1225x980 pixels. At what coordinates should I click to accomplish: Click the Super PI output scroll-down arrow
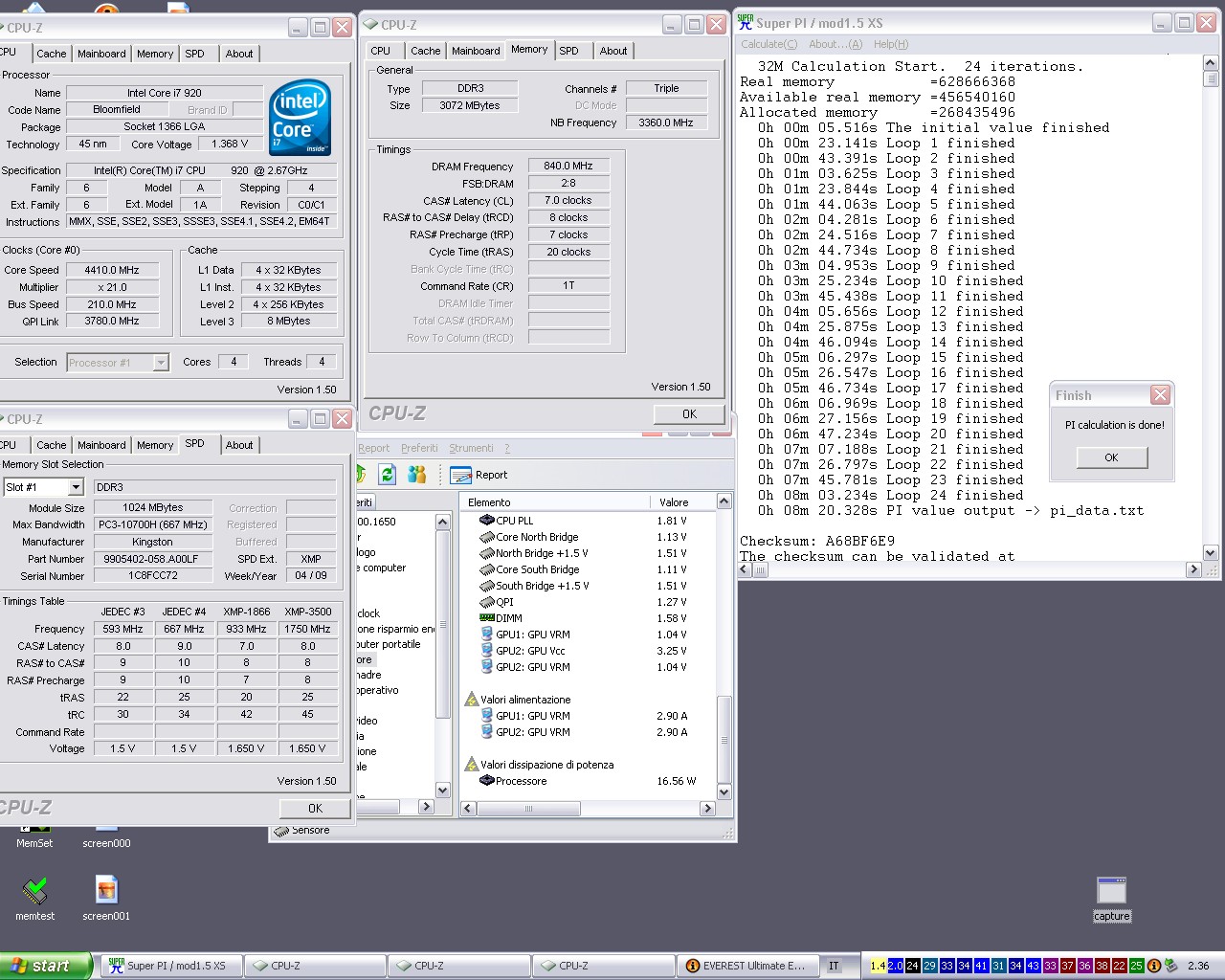click(1210, 552)
